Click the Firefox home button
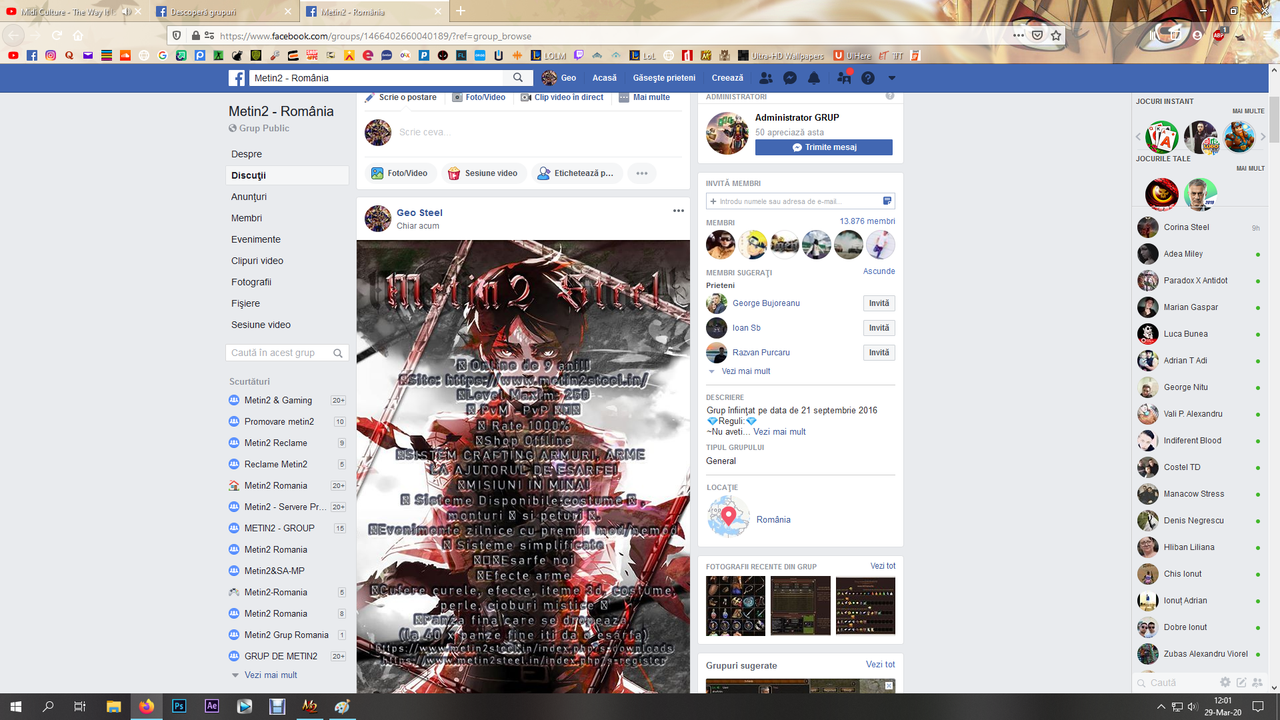Image resolution: width=1280 pixels, height=720 pixels. (79, 35)
